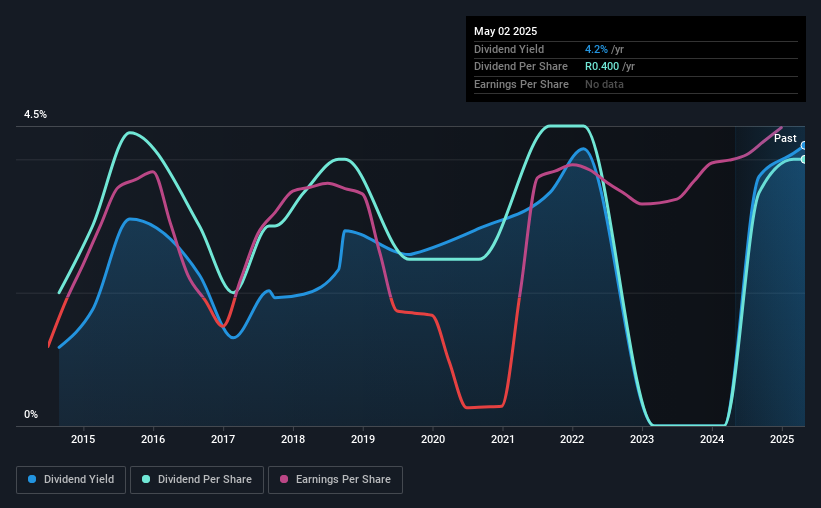The image size is (821, 508).
Task: Click the 2021 x-axis label
Action: (503, 439)
